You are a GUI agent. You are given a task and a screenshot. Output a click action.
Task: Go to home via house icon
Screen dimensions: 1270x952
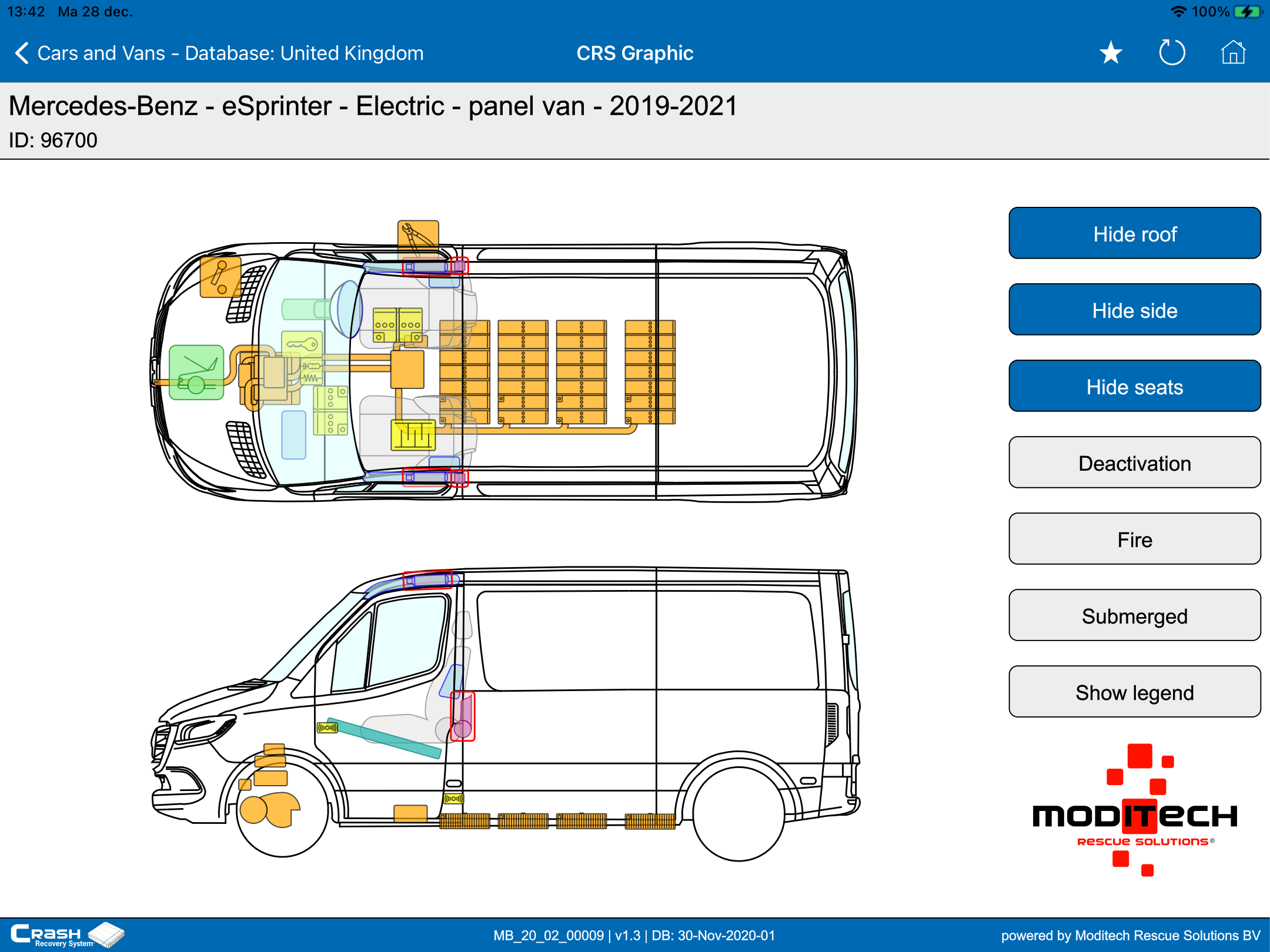(x=1233, y=53)
